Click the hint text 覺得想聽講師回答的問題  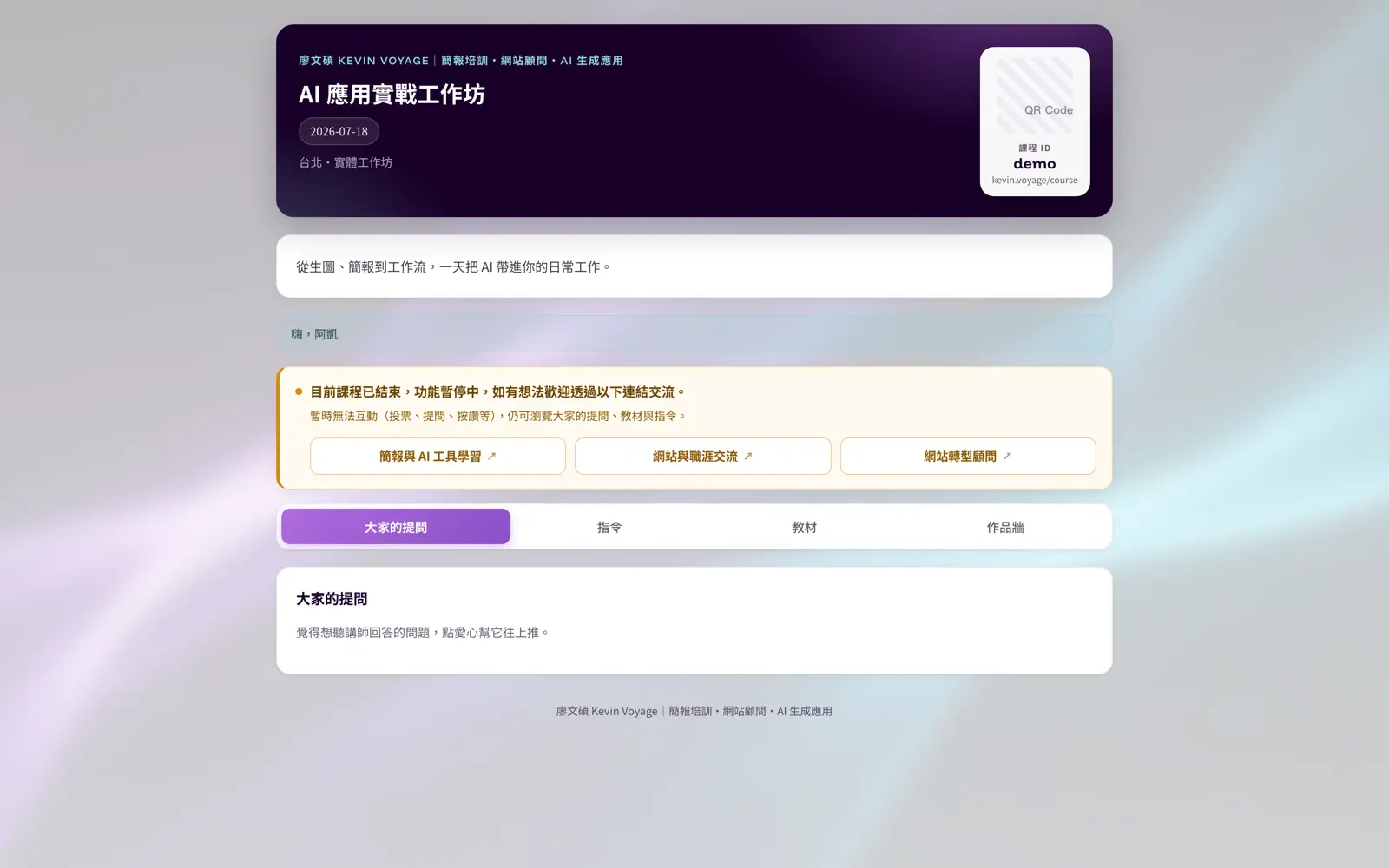pos(363,633)
